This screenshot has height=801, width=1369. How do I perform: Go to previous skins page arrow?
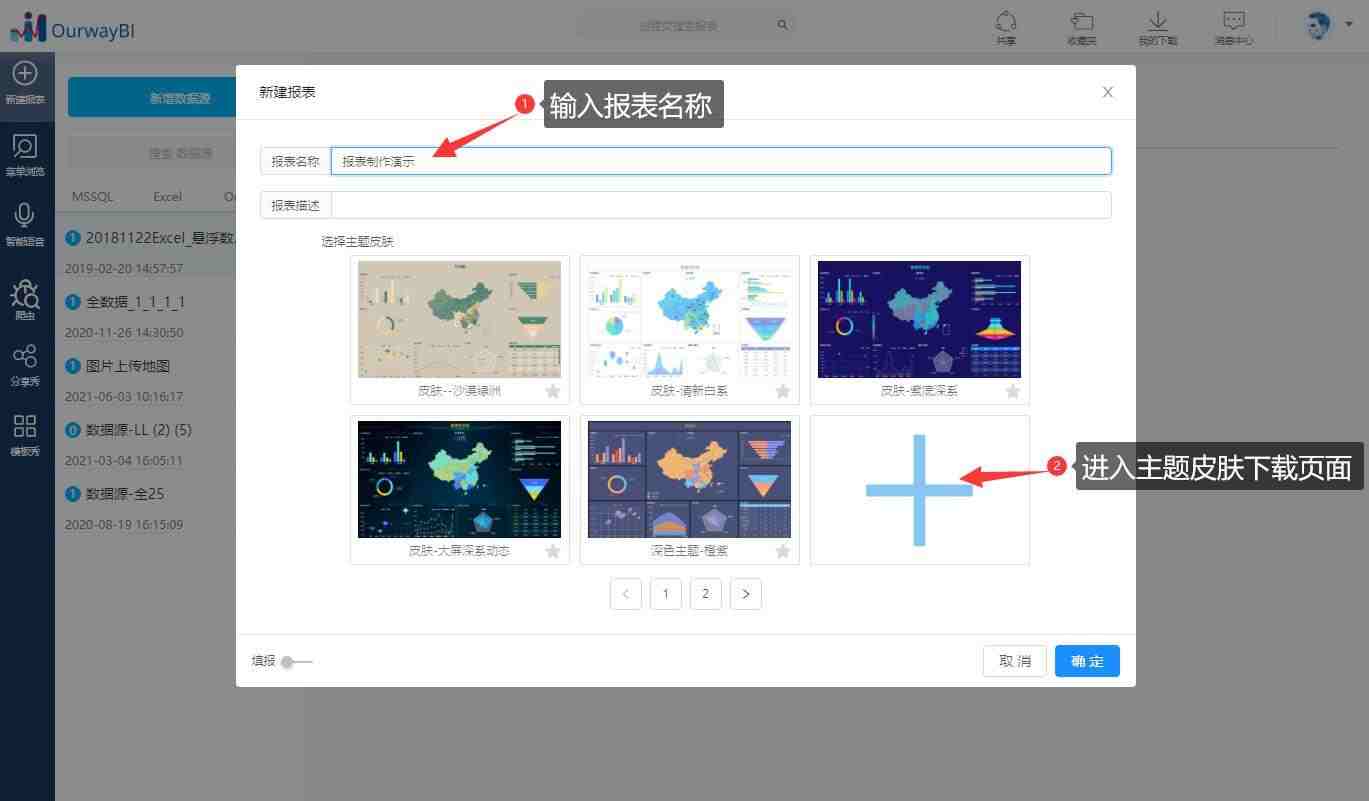coord(626,594)
